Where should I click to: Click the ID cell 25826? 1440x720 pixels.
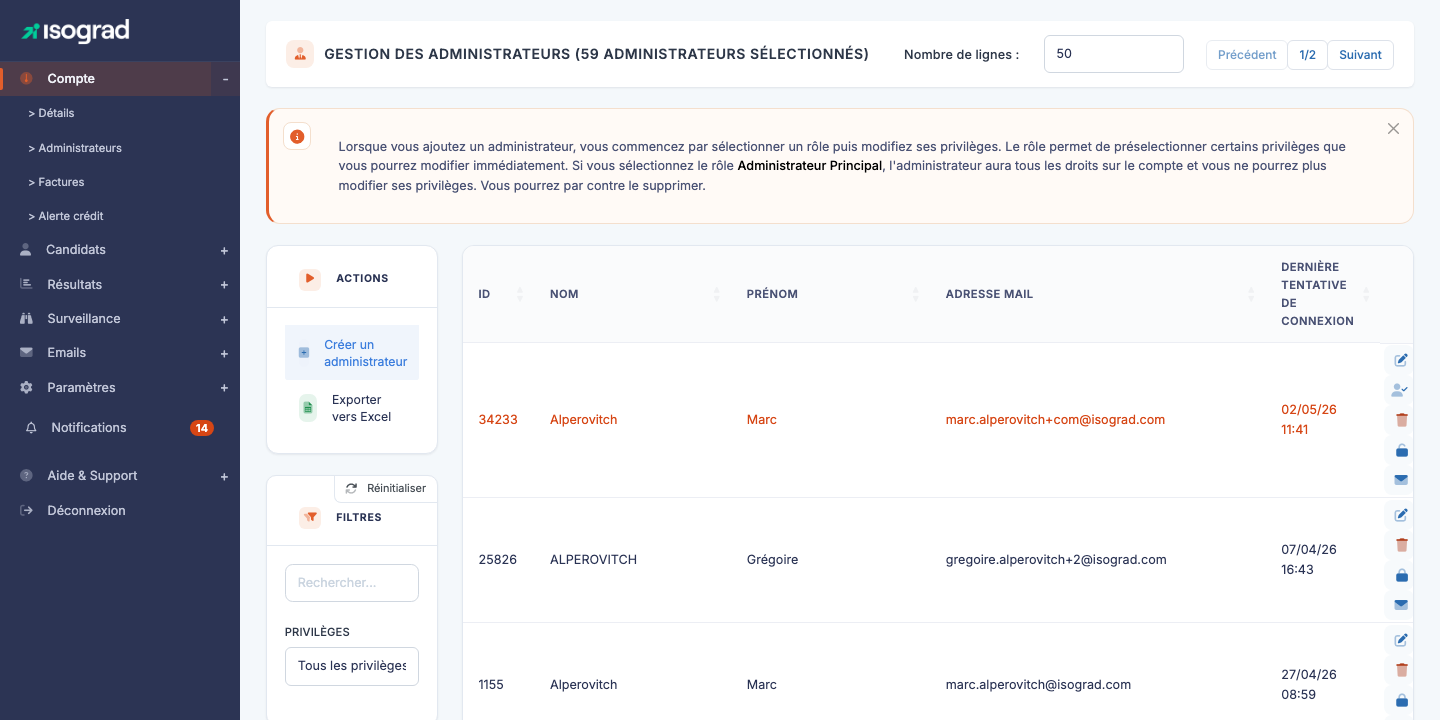pyautogui.click(x=498, y=560)
